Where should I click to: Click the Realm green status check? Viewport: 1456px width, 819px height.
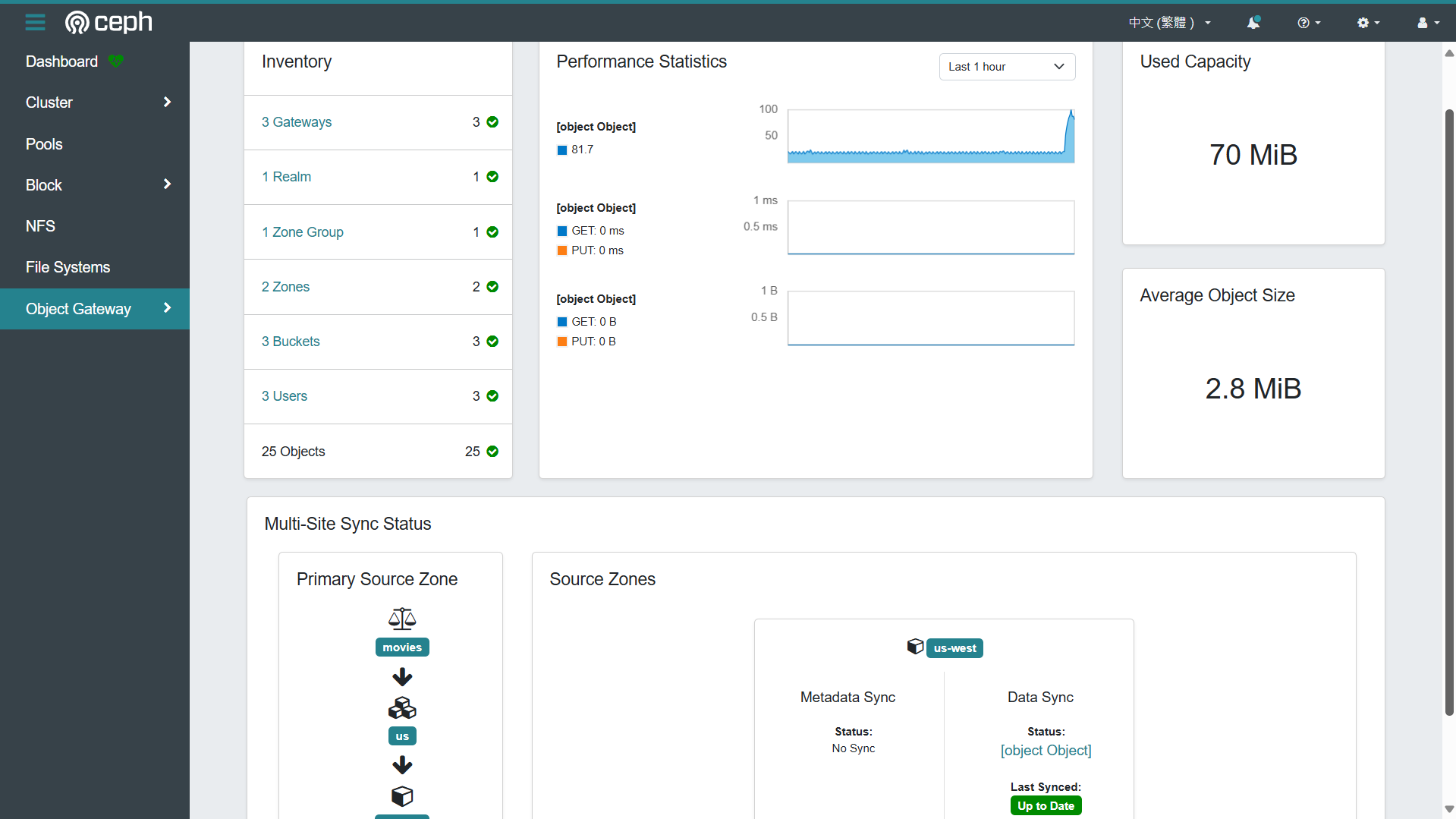(x=492, y=177)
